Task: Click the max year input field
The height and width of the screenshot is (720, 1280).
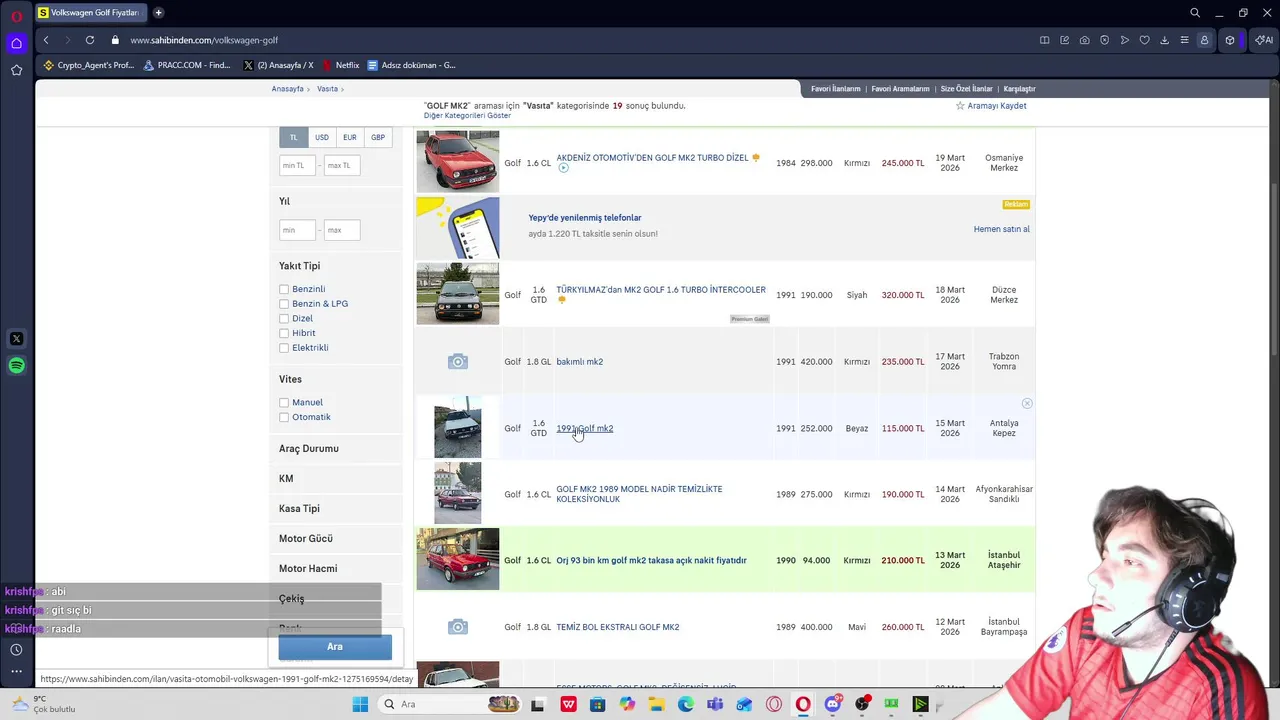Action: point(342,230)
